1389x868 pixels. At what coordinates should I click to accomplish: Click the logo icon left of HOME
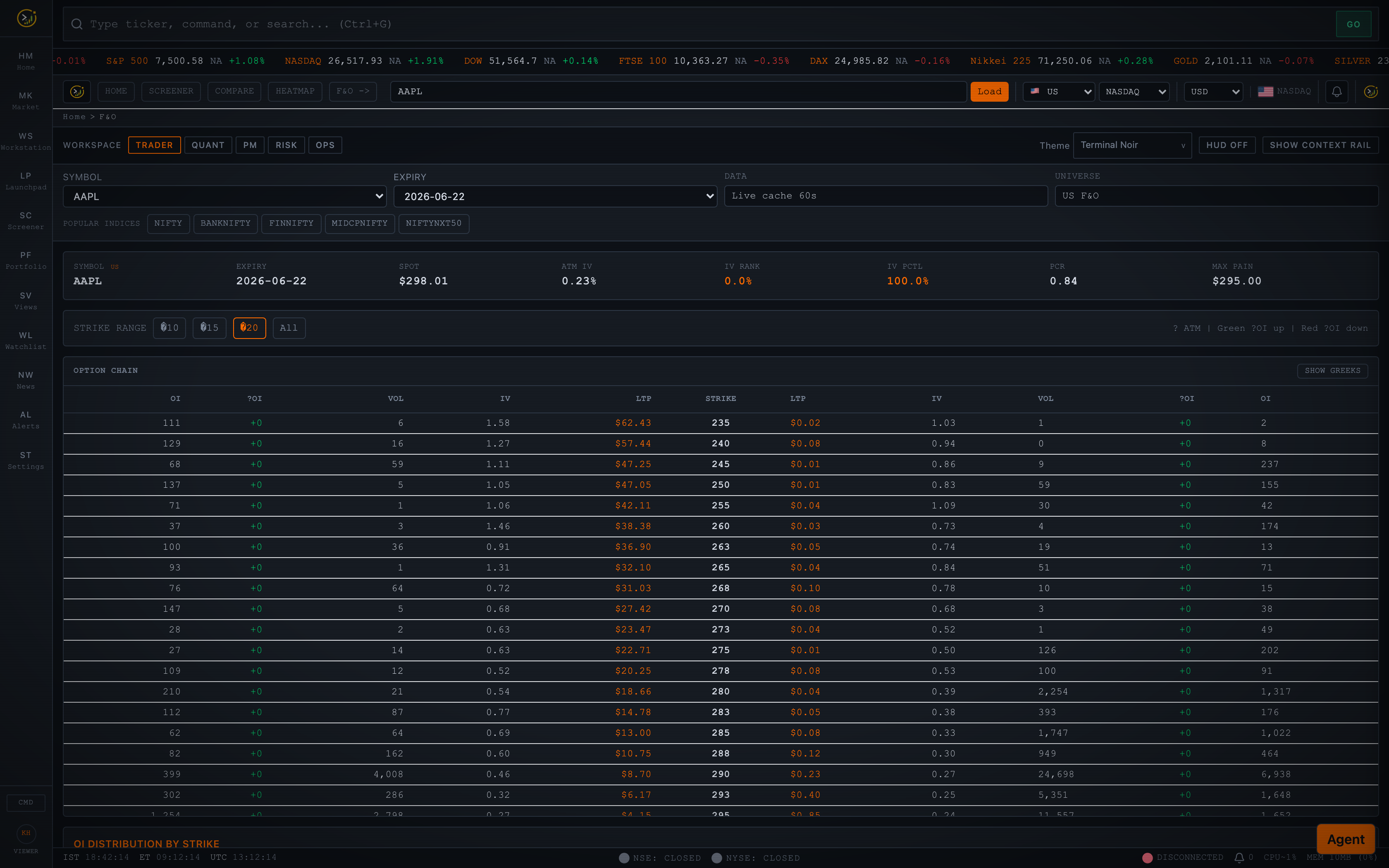[77, 91]
